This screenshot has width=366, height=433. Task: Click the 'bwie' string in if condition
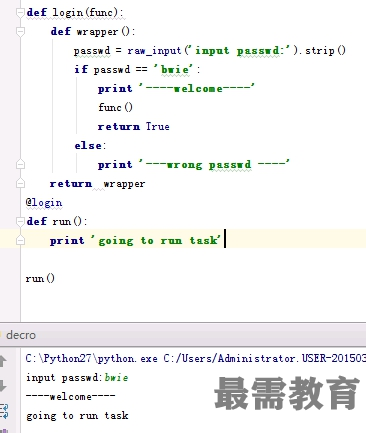tap(174, 69)
